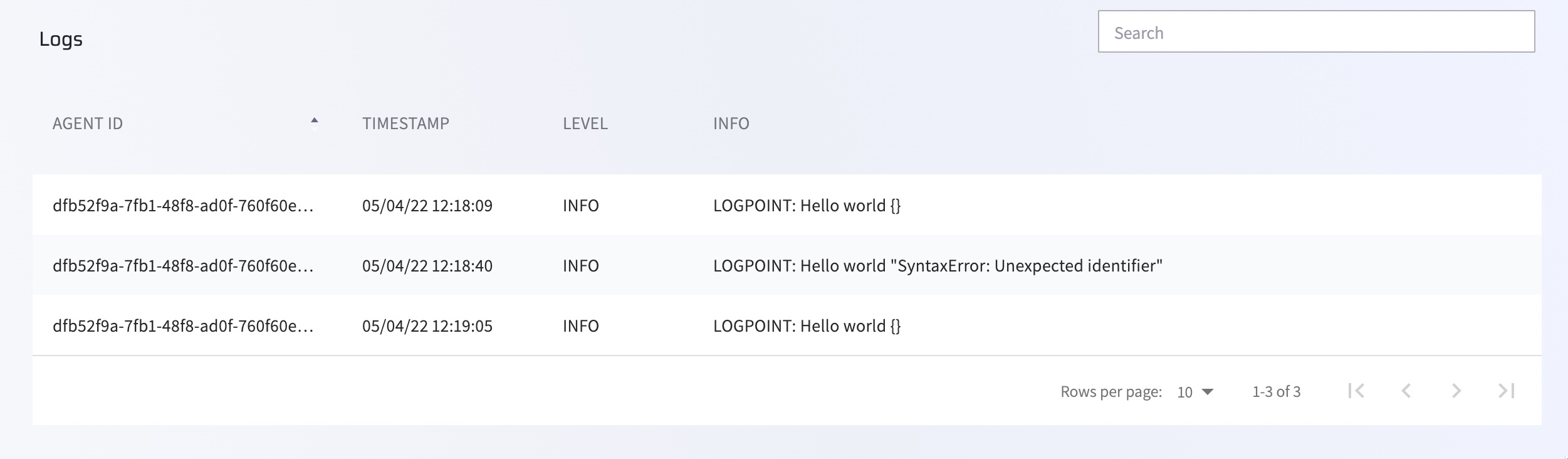The width and height of the screenshot is (1568, 459).
Task: Click the 12:18:09 timestamp cell
Action: (x=427, y=206)
